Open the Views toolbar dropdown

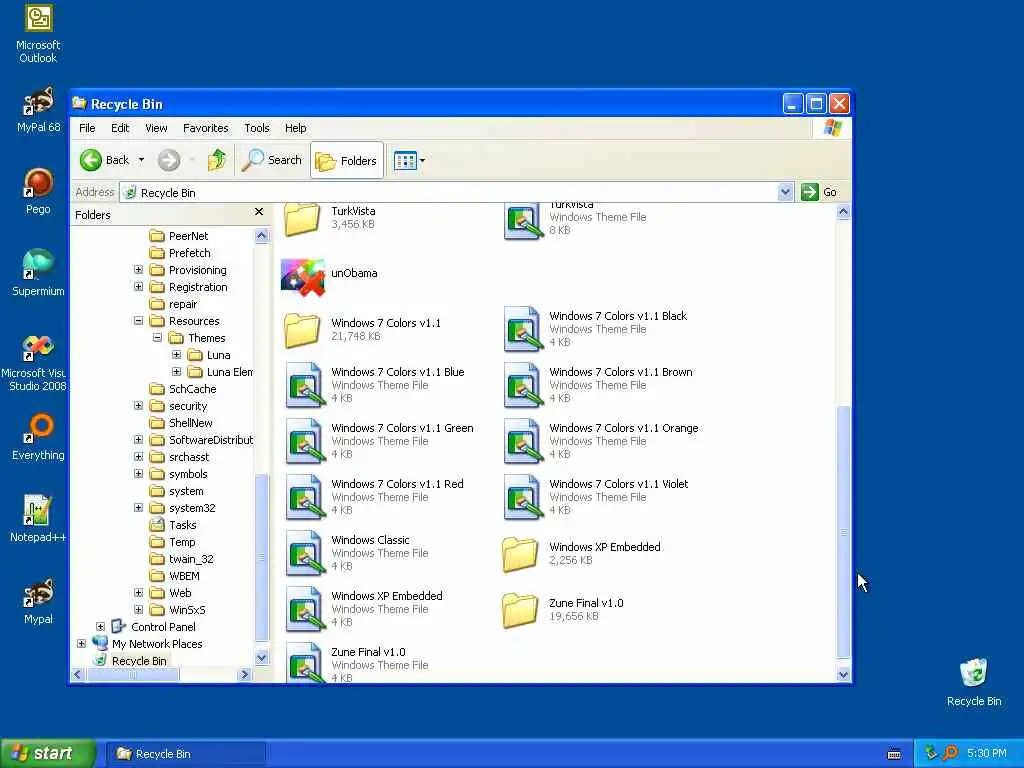pos(409,161)
